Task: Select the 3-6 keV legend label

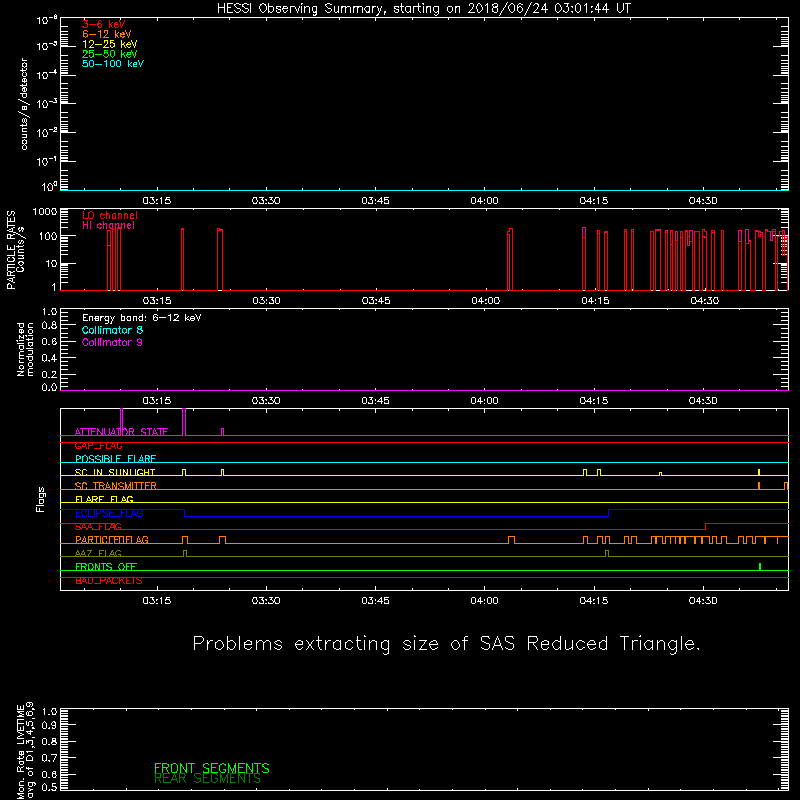Action: [104, 24]
